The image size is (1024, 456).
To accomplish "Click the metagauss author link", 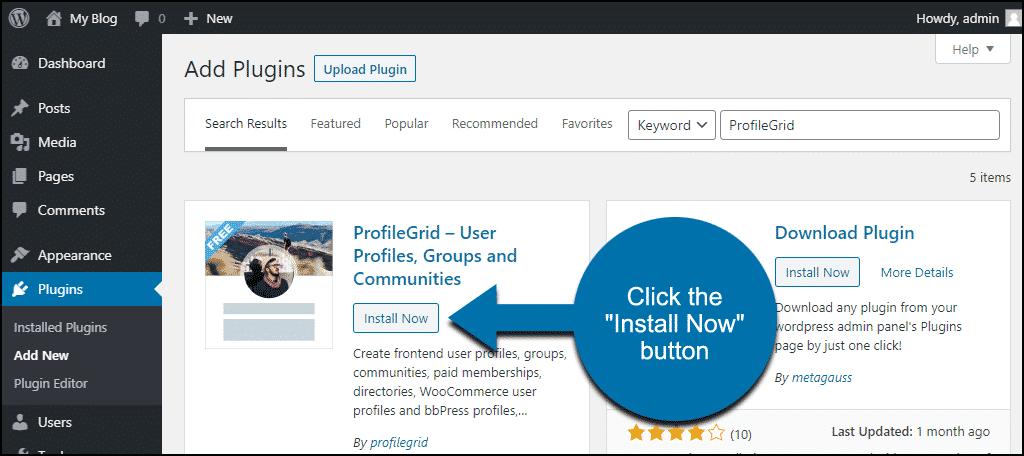I will point(822,378).
